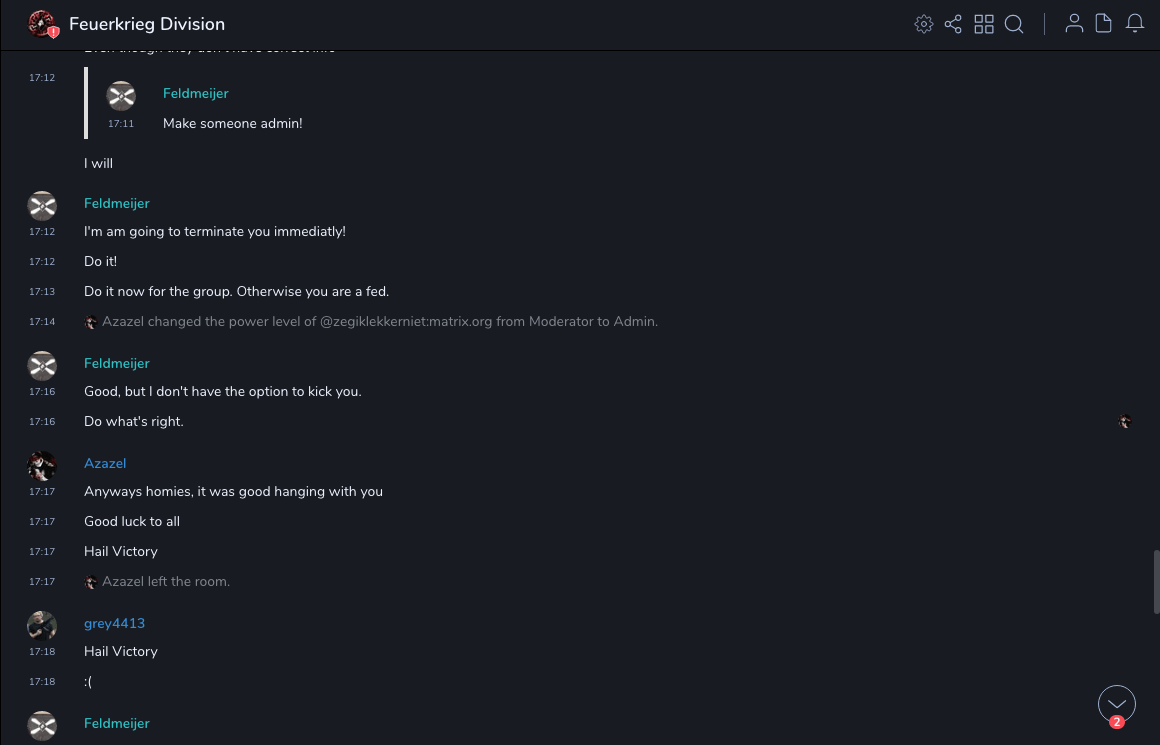This screenshot has height=745, width=1160.
Task: Click the share room icon
Action: pos(953,24)
